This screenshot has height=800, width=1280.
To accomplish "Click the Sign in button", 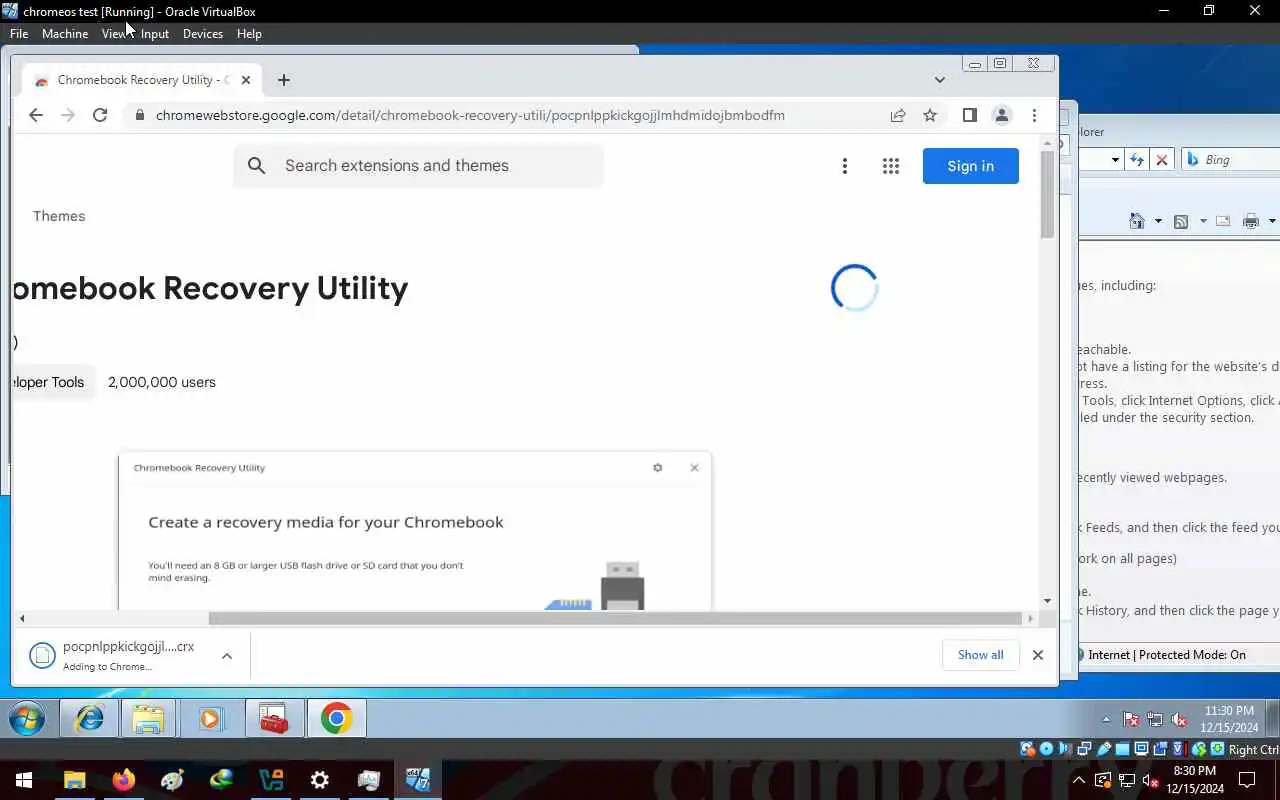I will pos(970,166).
